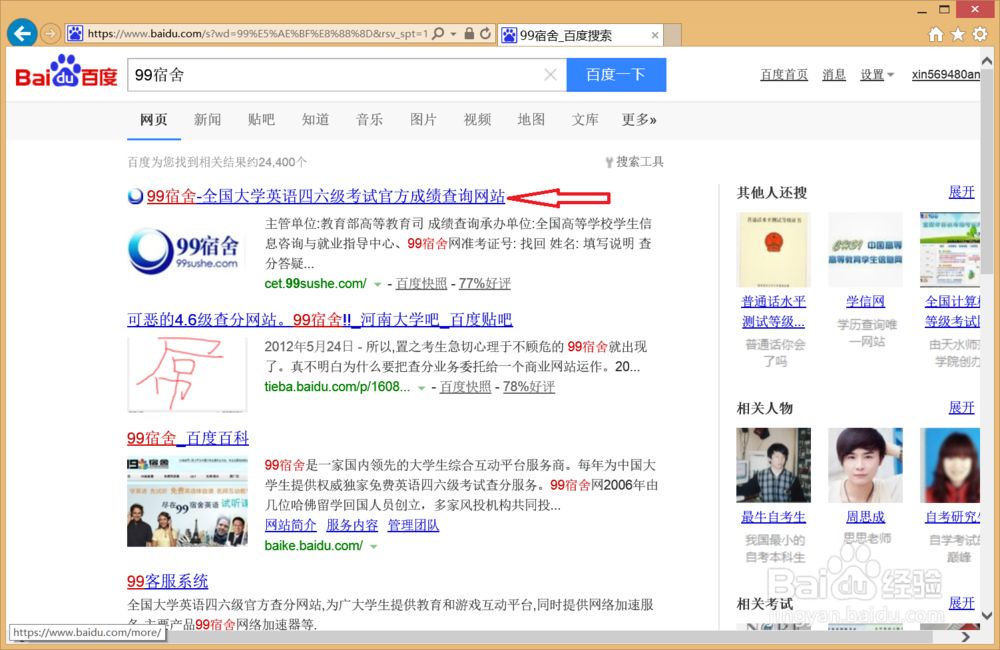Open 百度快照 for the tieba result
Viewport: 1000px width, 650px height.
tap(465, 387)
